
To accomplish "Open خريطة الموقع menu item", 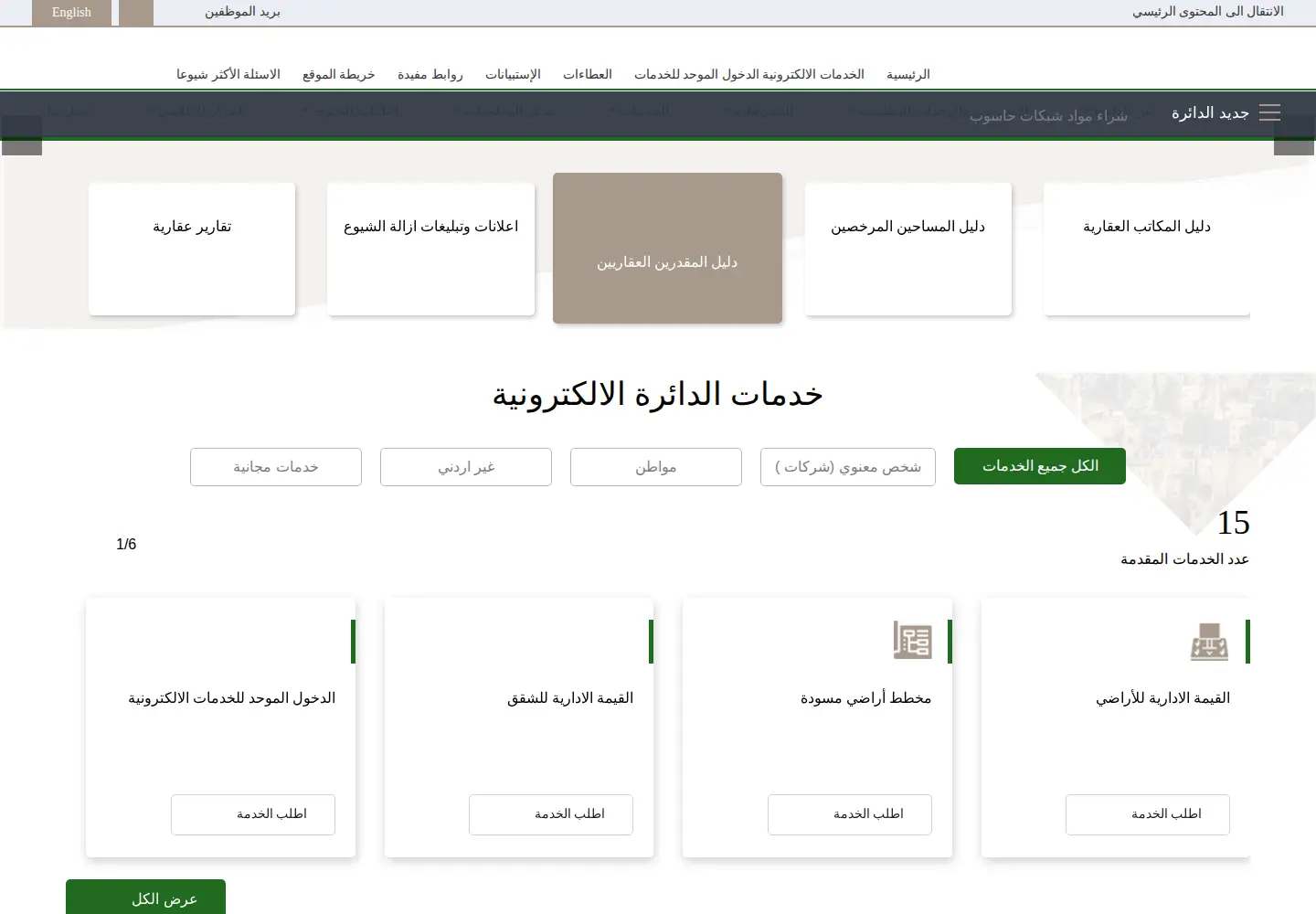I will point(339,74).
